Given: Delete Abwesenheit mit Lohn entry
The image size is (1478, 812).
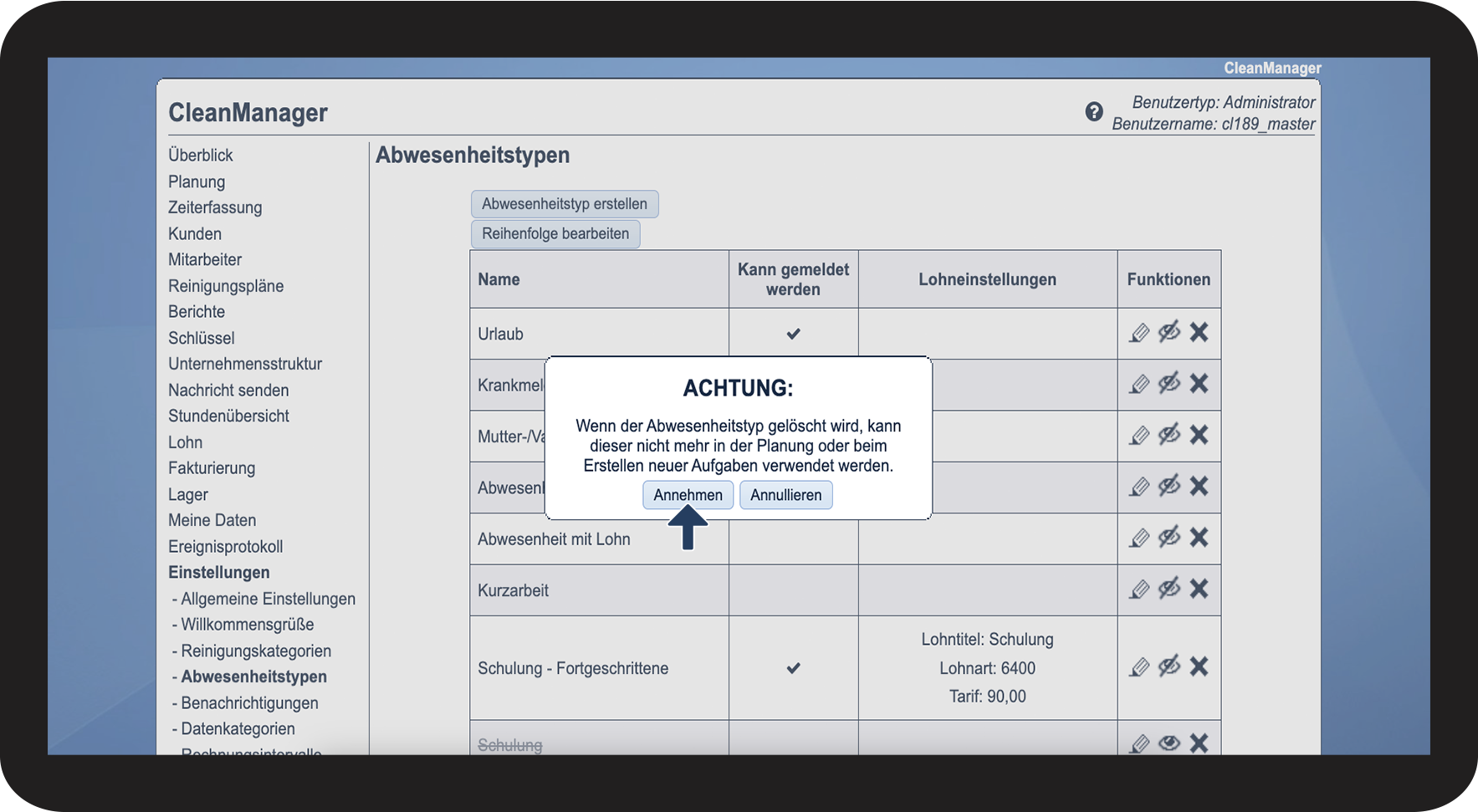Looking at the screenshot, I should [x=1199, y=537].
